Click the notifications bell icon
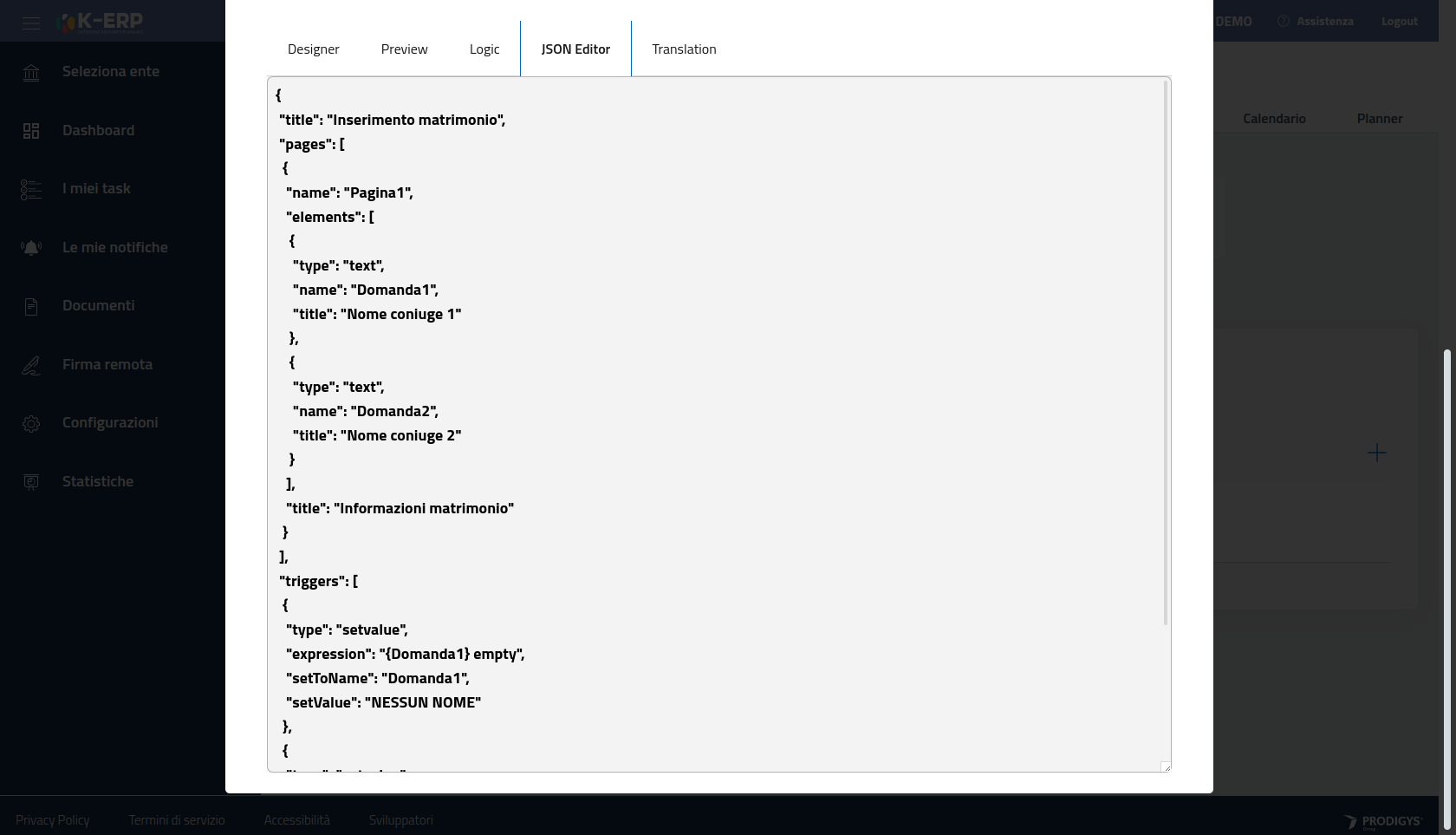This screenshot has height=835, width=1456. click(x=31, y=248)
